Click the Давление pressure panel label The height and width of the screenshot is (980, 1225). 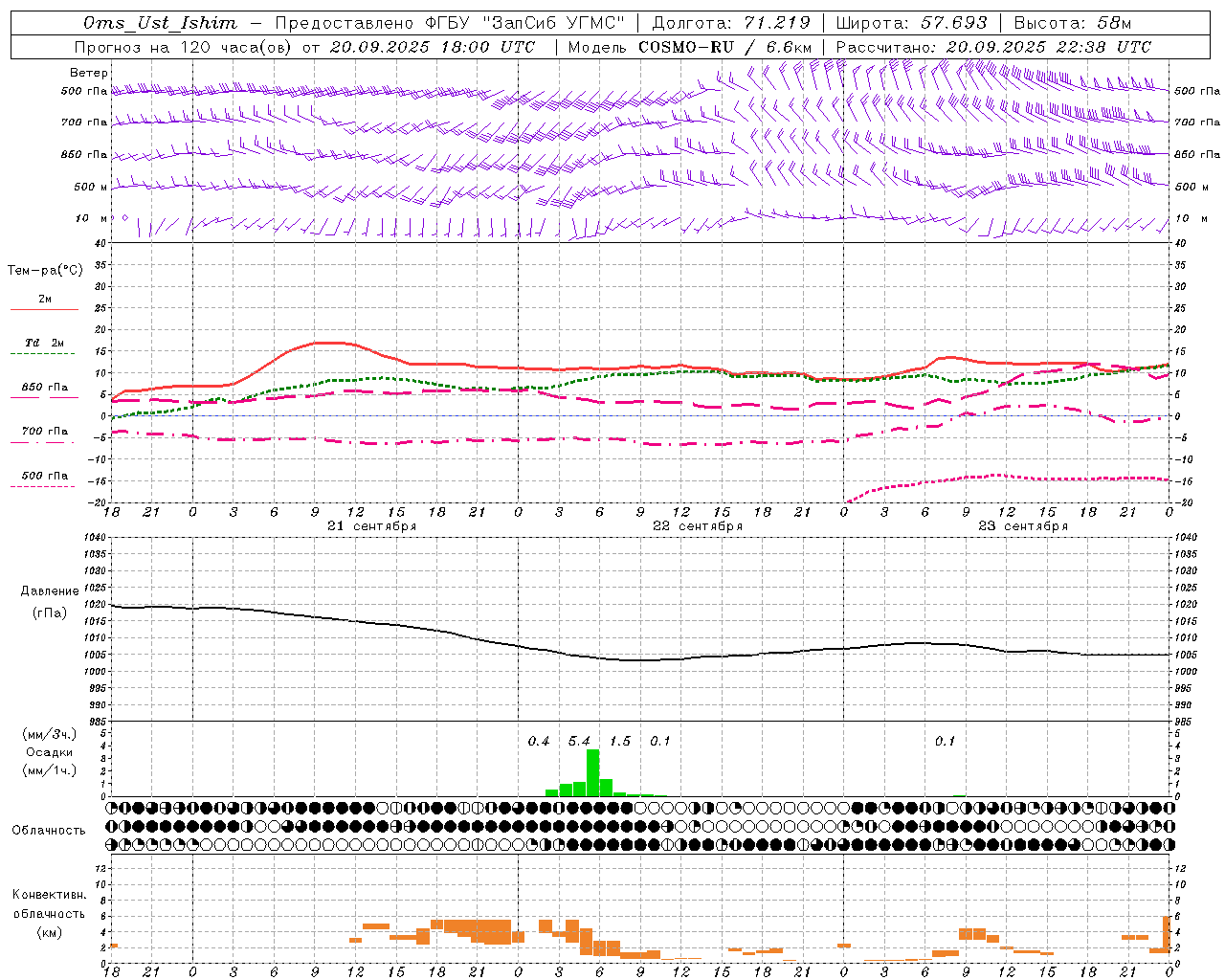[50, 591]
